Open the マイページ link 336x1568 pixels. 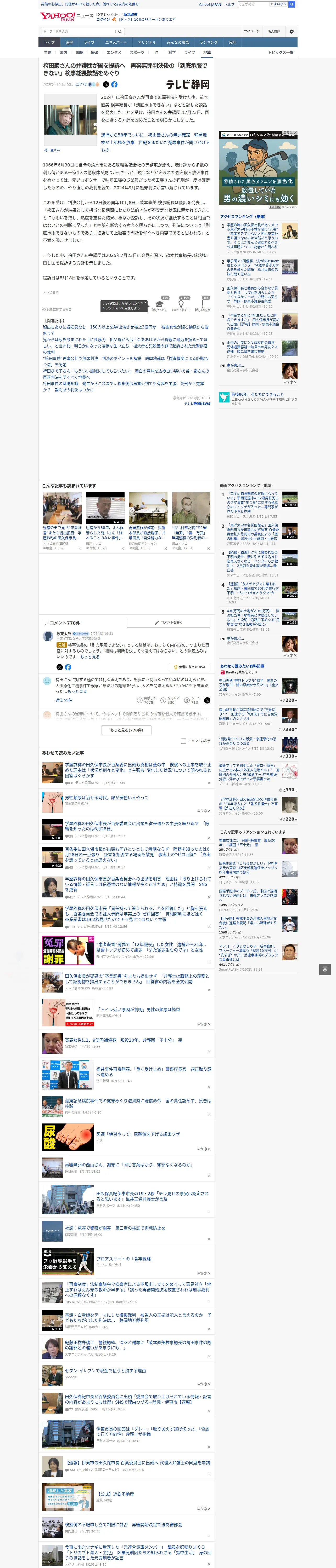252,31
